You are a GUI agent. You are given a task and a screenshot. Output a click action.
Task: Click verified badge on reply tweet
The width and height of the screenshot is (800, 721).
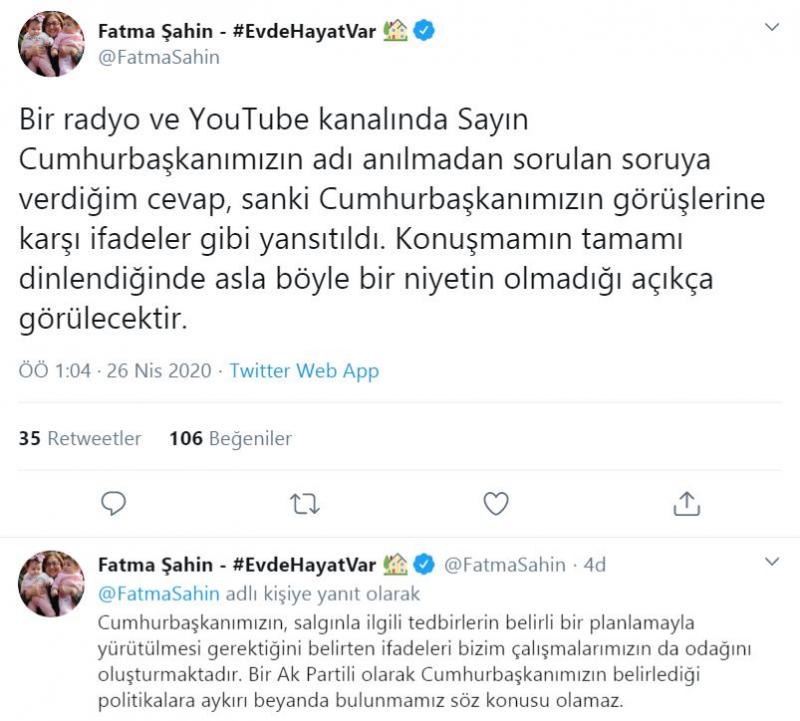tap(424, 565)
